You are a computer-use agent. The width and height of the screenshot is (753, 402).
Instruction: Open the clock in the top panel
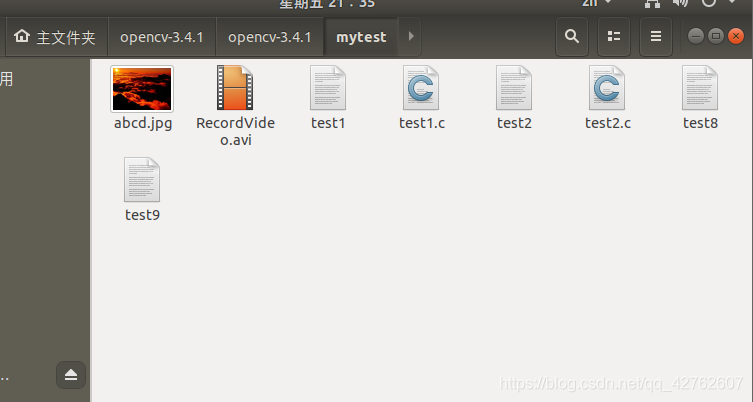click(327, 4)
